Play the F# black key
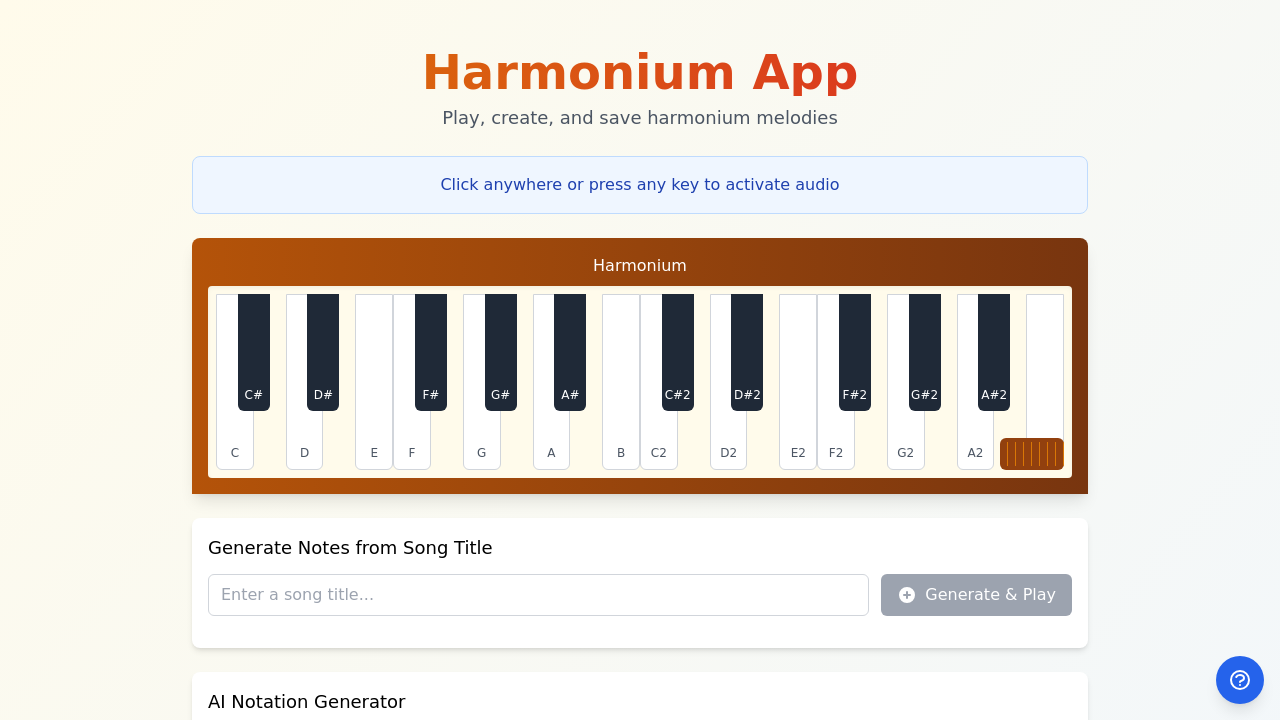Viewport: 1280px width, 720px height. 431,350
